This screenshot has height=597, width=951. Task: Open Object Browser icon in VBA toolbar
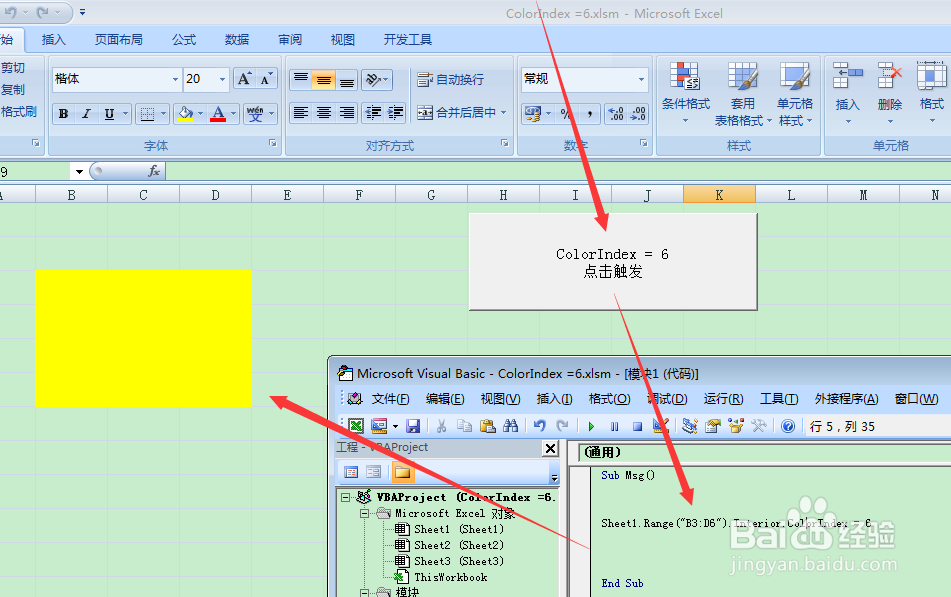[x=736, y=426]
